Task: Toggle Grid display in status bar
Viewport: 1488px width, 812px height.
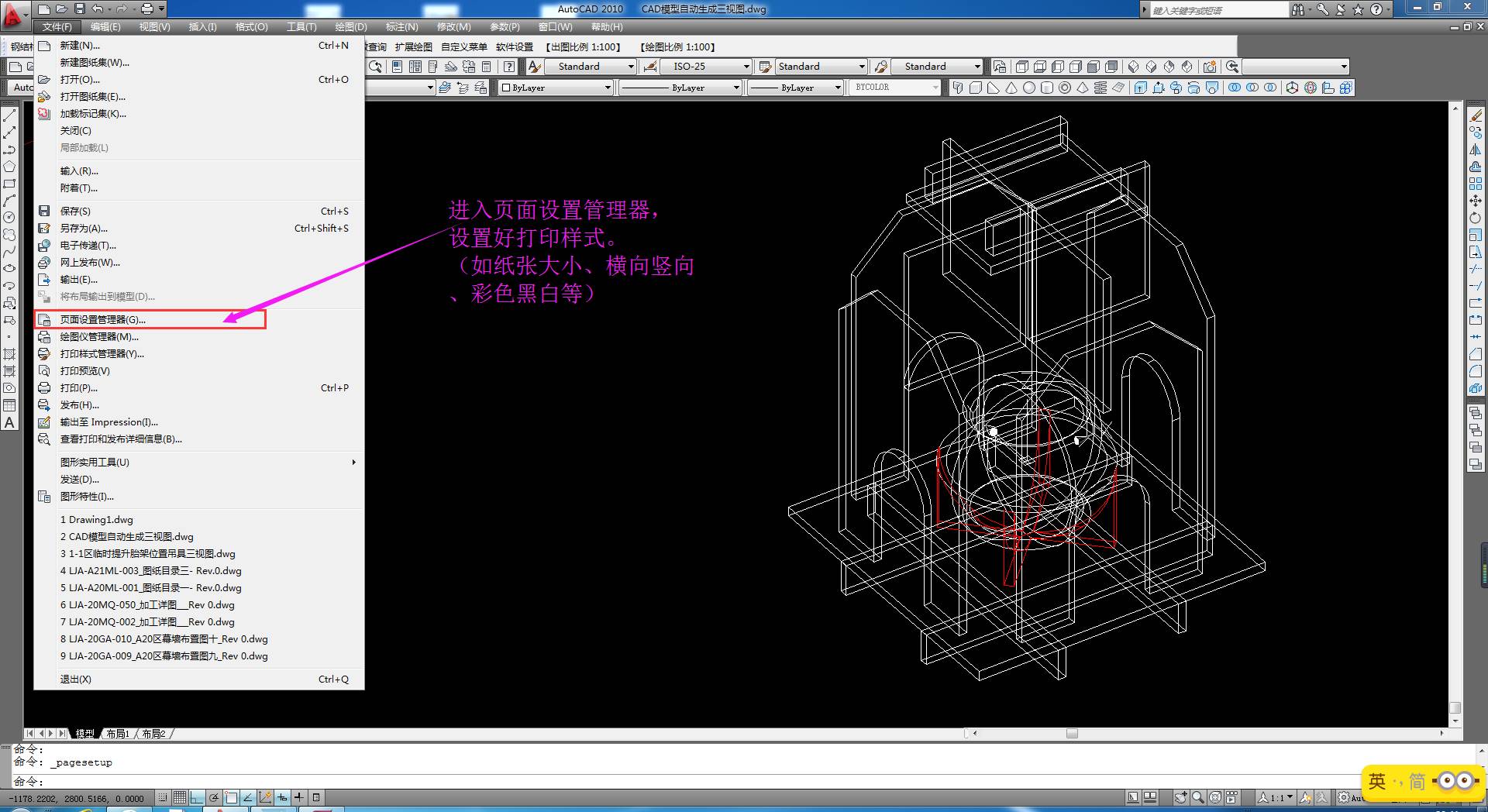Action: [180, 797]
